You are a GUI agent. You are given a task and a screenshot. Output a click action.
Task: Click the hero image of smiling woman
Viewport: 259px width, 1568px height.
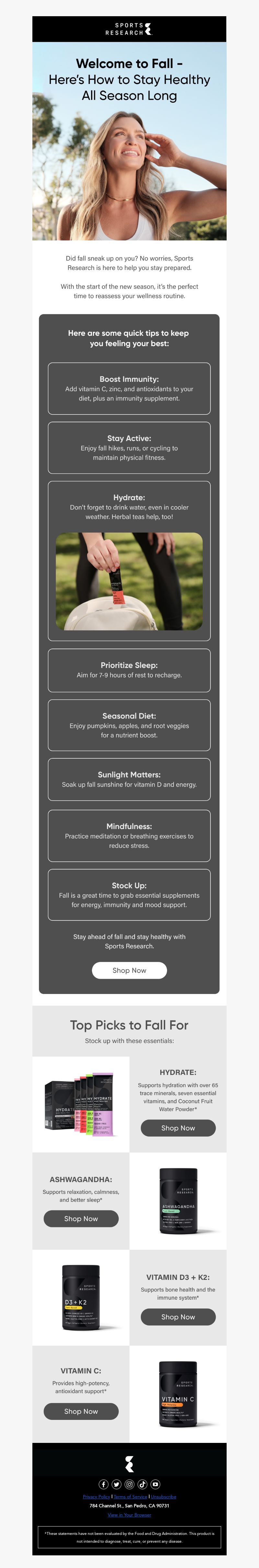click(129, 141)
